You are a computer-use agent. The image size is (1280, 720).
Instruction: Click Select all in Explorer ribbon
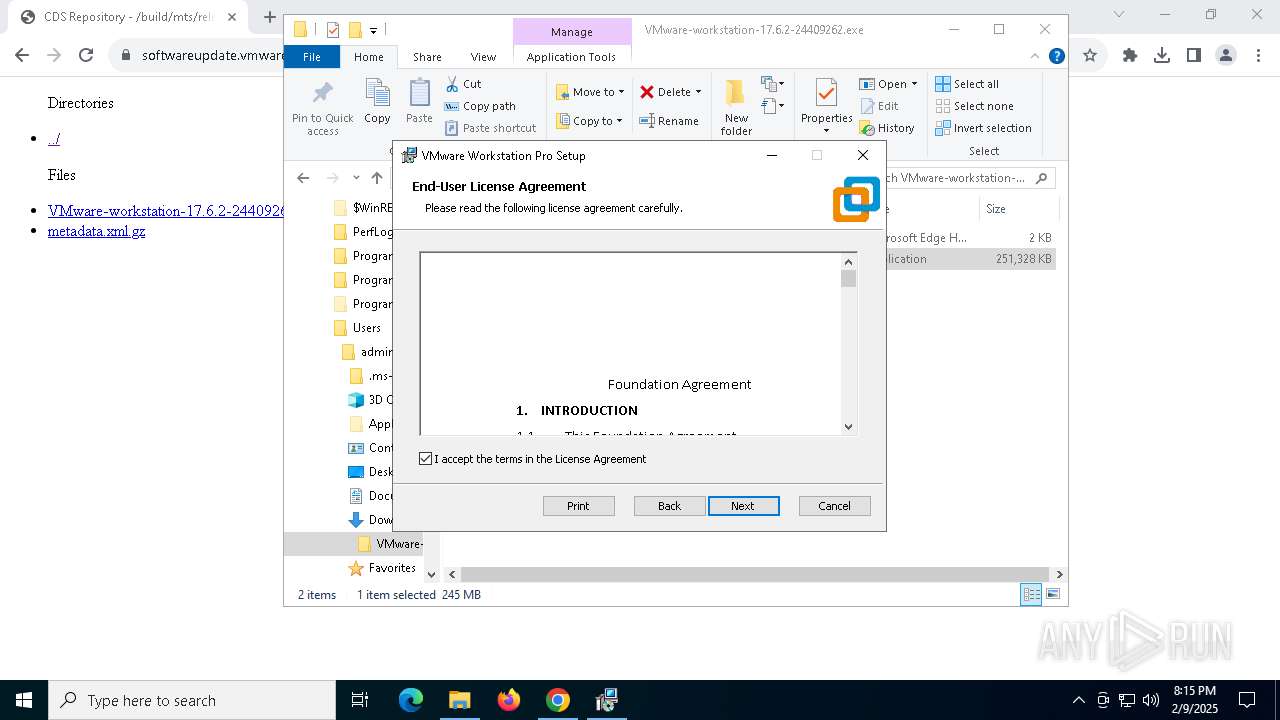pos(967,84)
